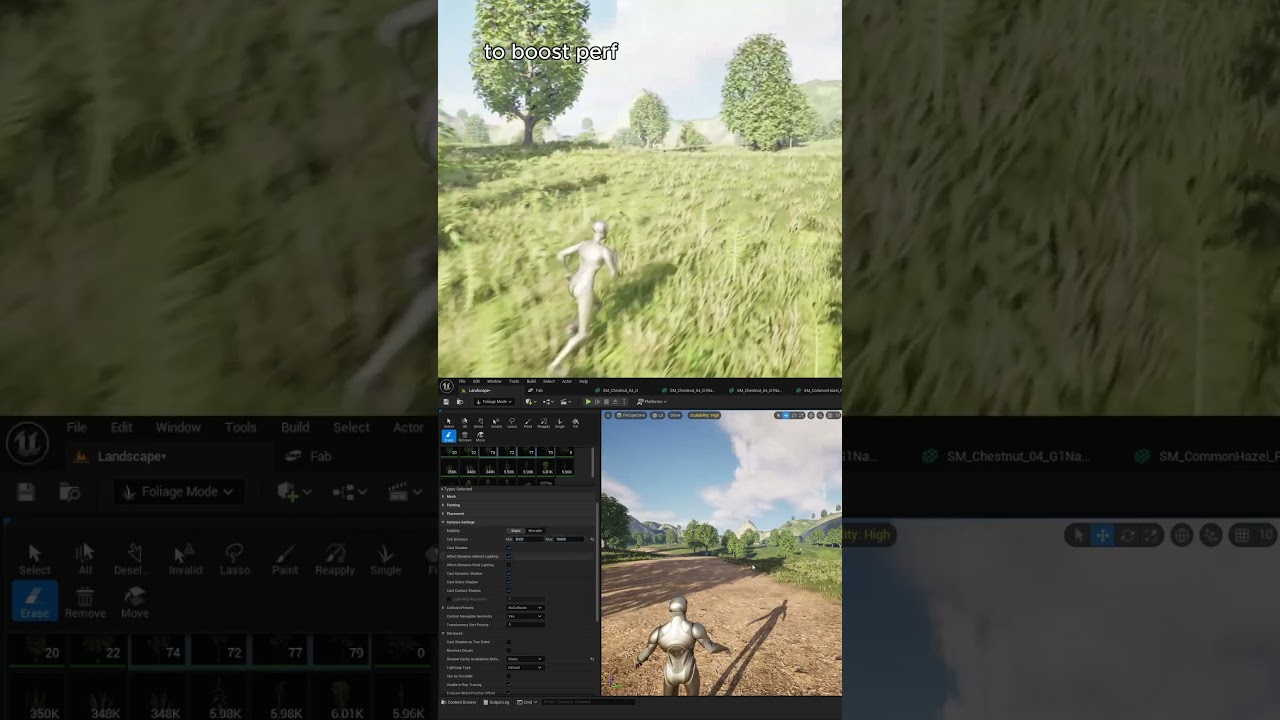
Task: Switch to SM_Chestnut_04_G tab
Action: [617, 390]
